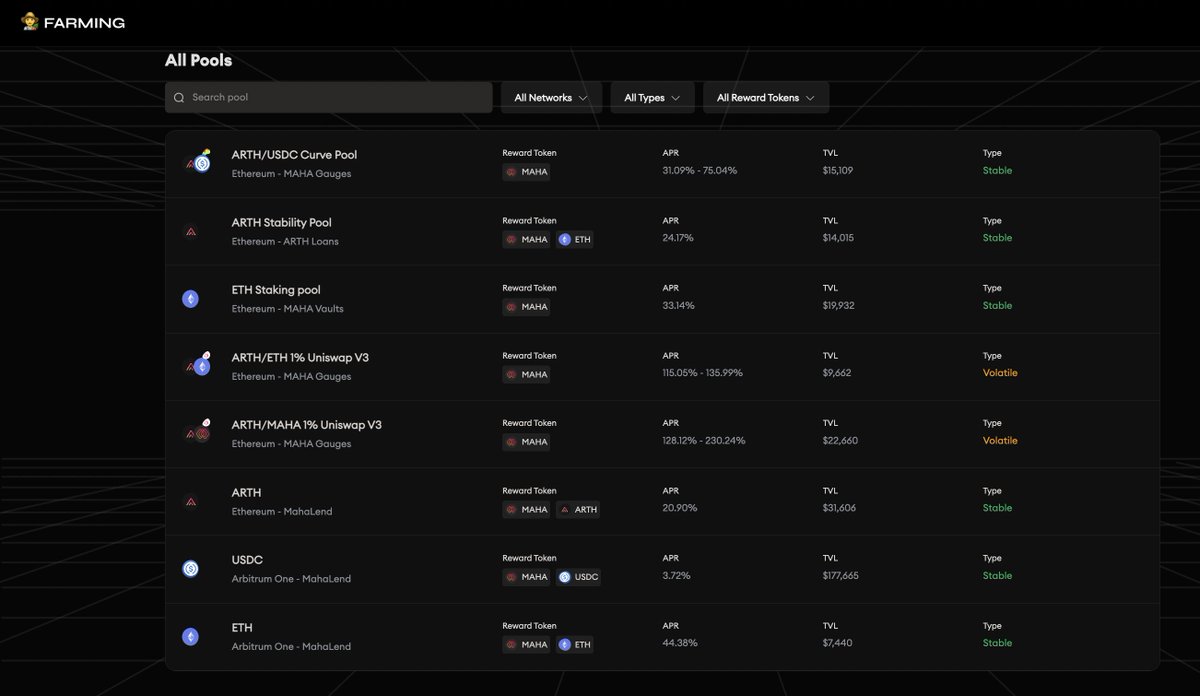The image size is (1200, 696).
Task: Click the search magnifier icon
Action: point(179,97)
